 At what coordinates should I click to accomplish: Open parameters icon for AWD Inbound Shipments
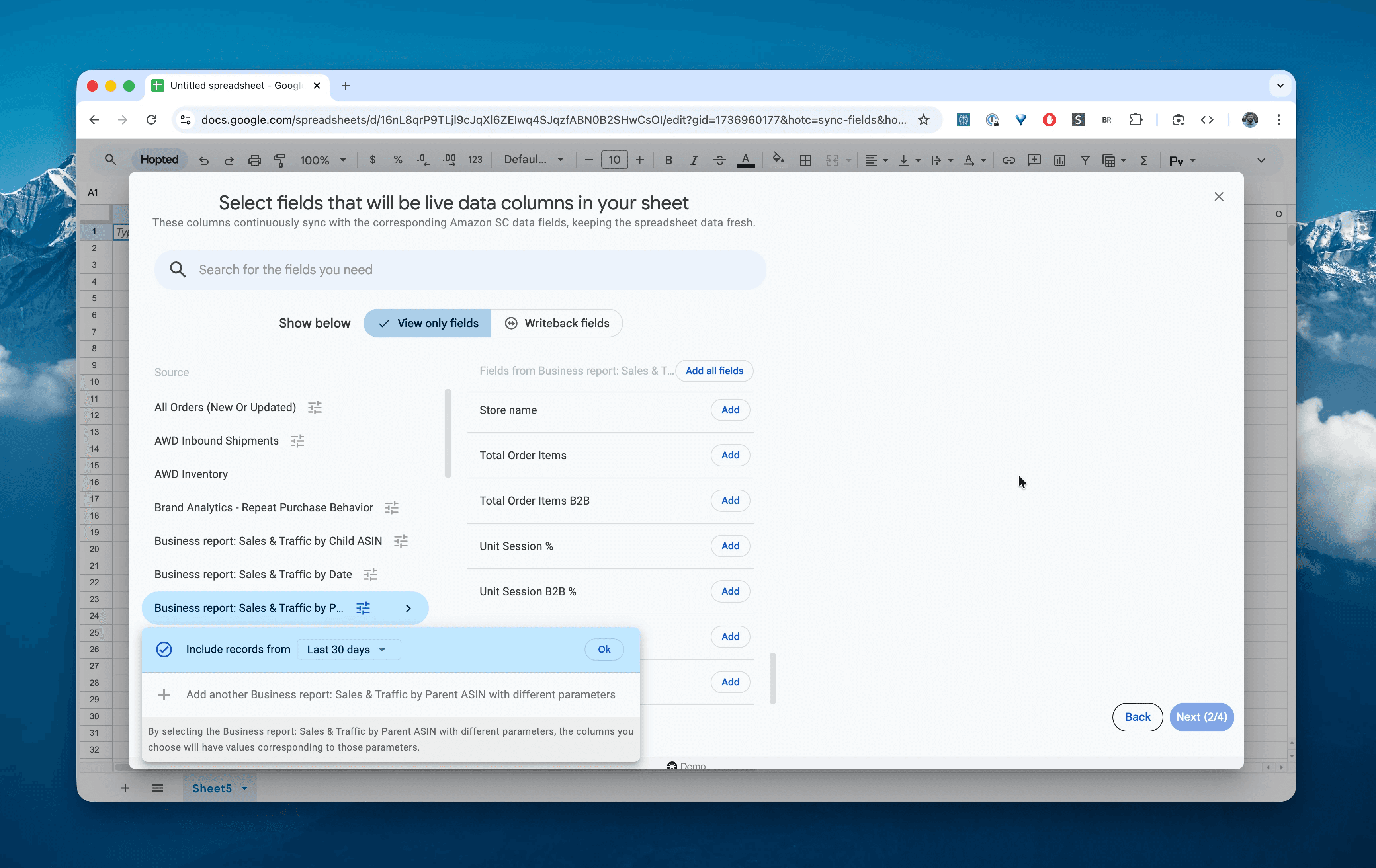click(x=297, y=441)
